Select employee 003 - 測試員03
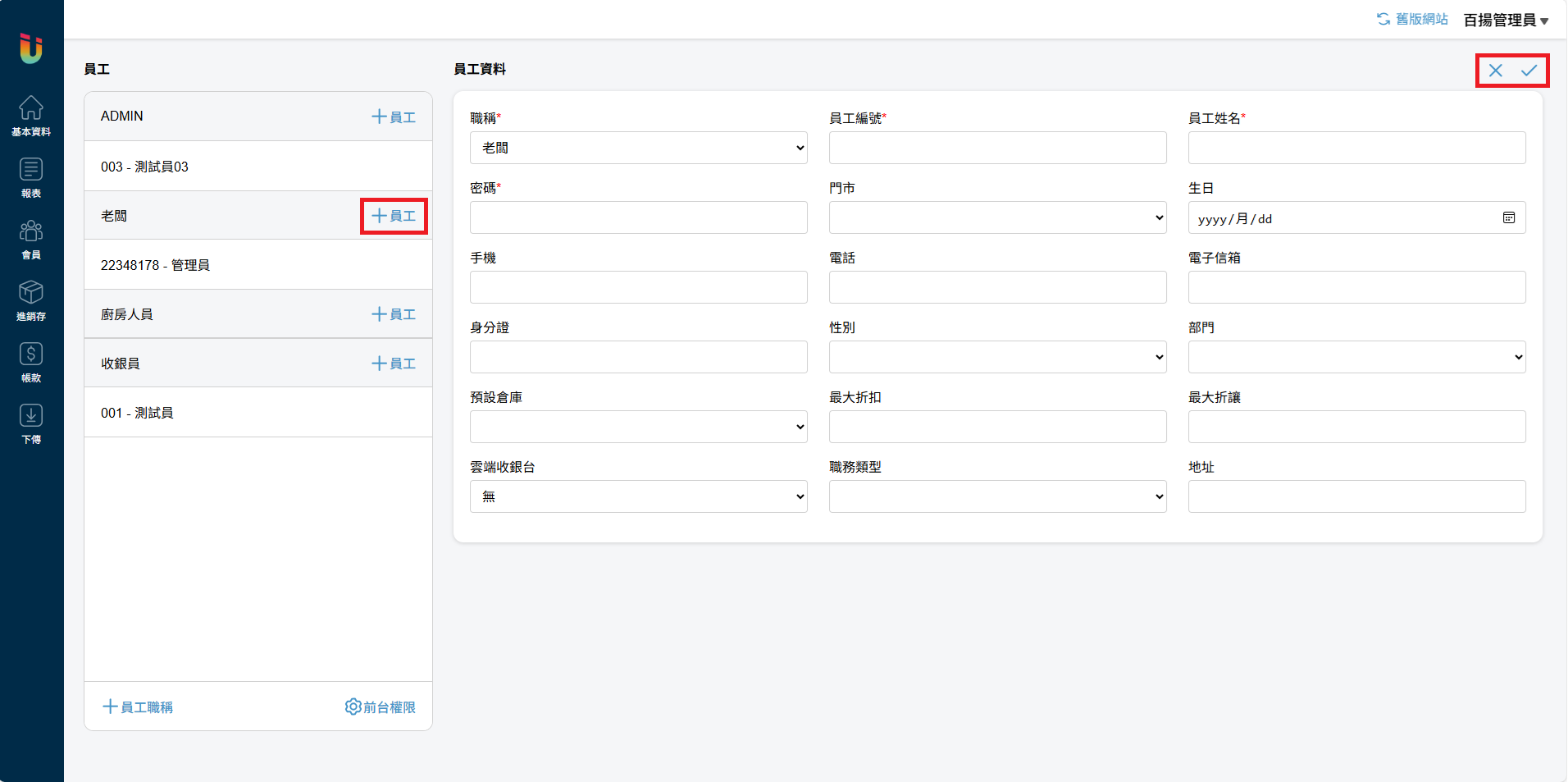The height and width of the screenshot is (782, 1568). point(145,167)
